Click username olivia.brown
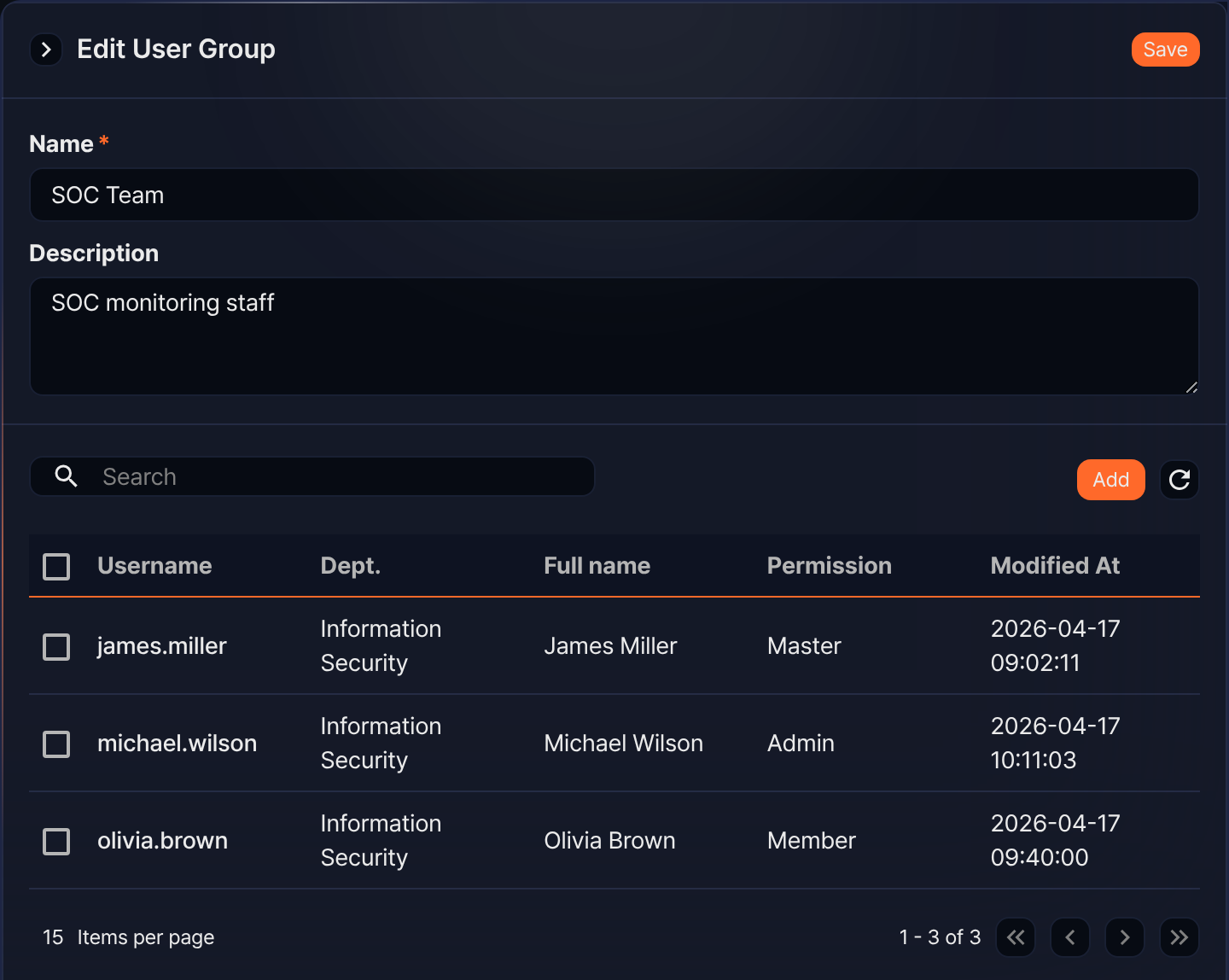 coord(163,840)
